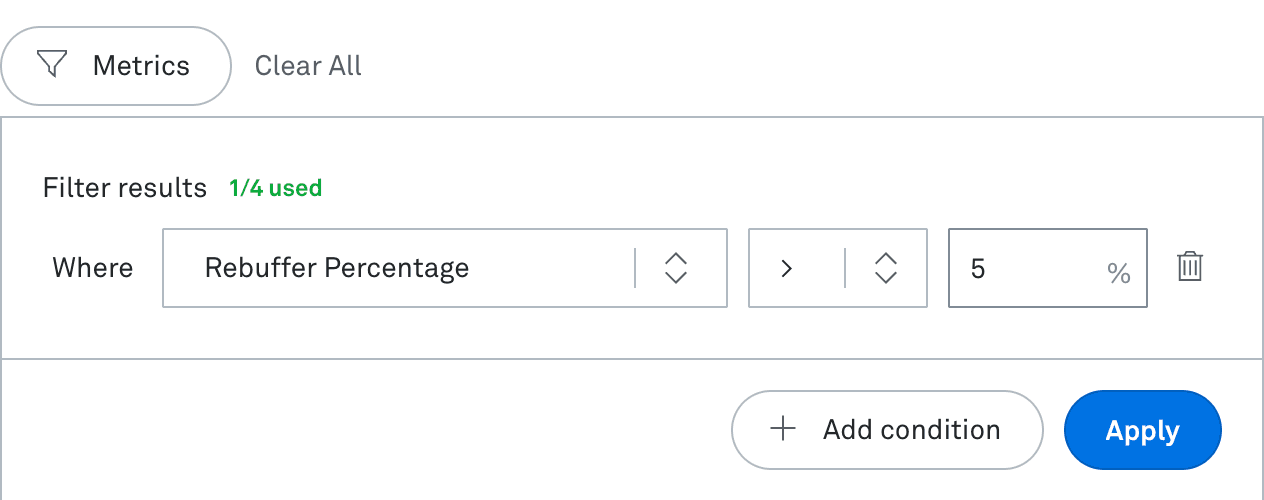The image size is (1264, 500).
Task: Click the greater-than operator symbol
Action: pyautogui.click(x=787, y=268)
